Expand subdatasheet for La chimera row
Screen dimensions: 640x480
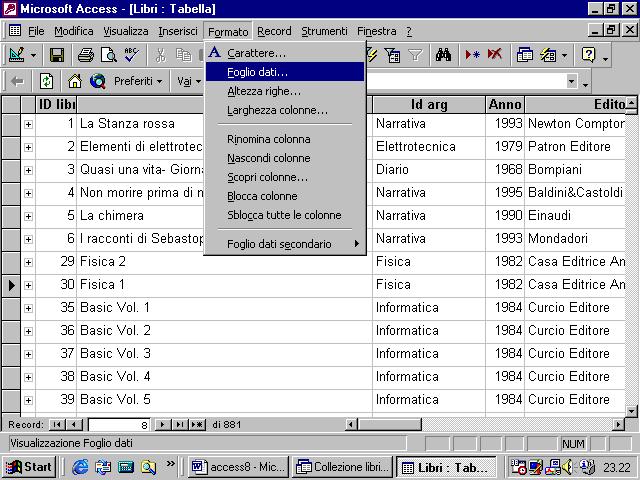tap(28, 216)
